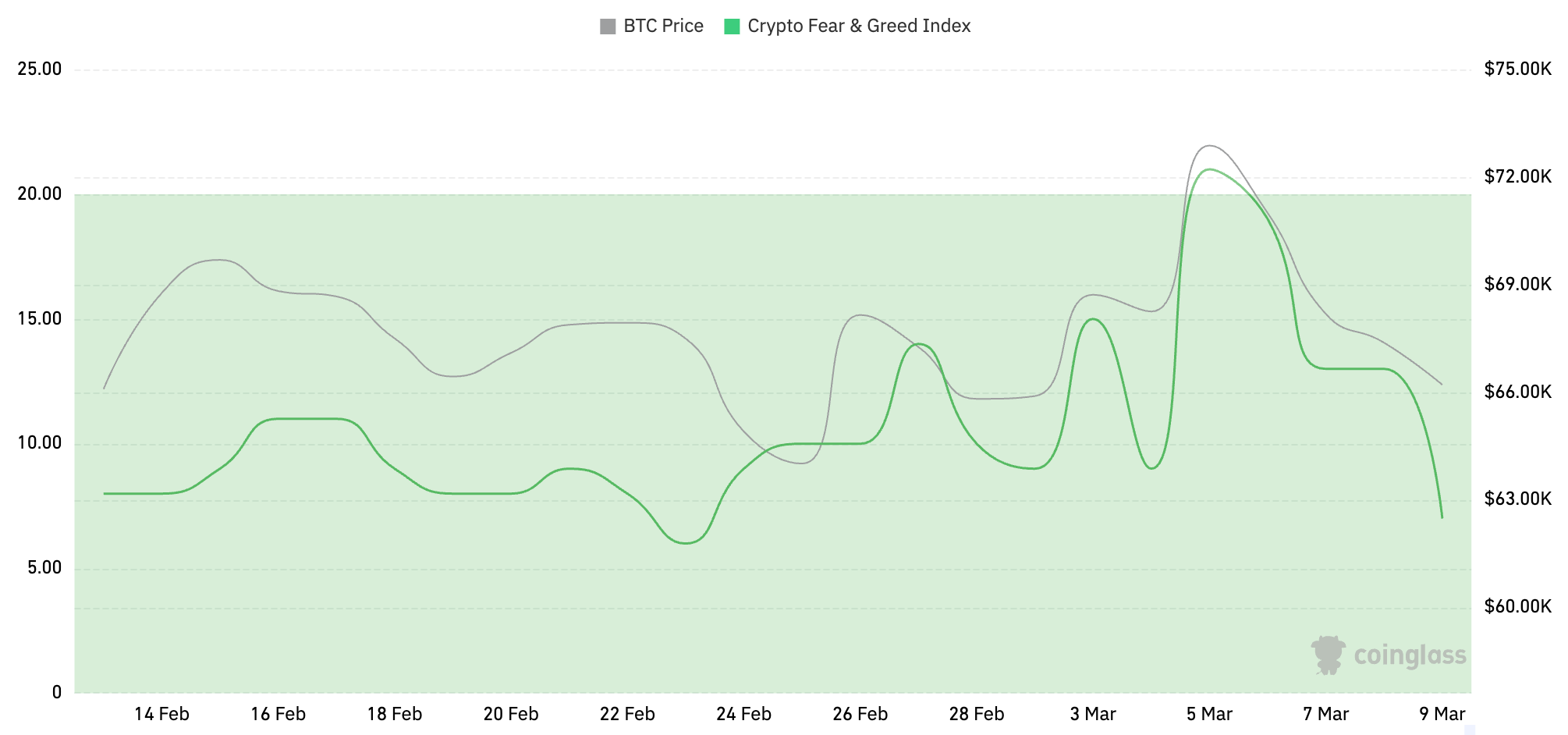Screen dimensions: 1568x735
Task: Click the "$75.00K" price axis label
Action: click(1517, 69)
